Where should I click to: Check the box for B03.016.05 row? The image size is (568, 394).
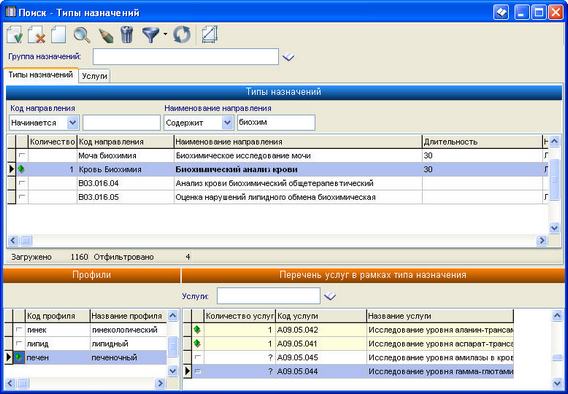tap(22, 197)
